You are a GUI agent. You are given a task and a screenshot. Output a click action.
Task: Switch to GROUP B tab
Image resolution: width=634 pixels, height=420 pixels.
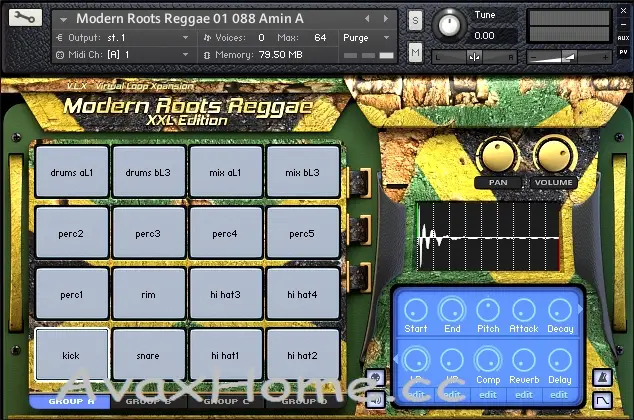click(148, 401)
